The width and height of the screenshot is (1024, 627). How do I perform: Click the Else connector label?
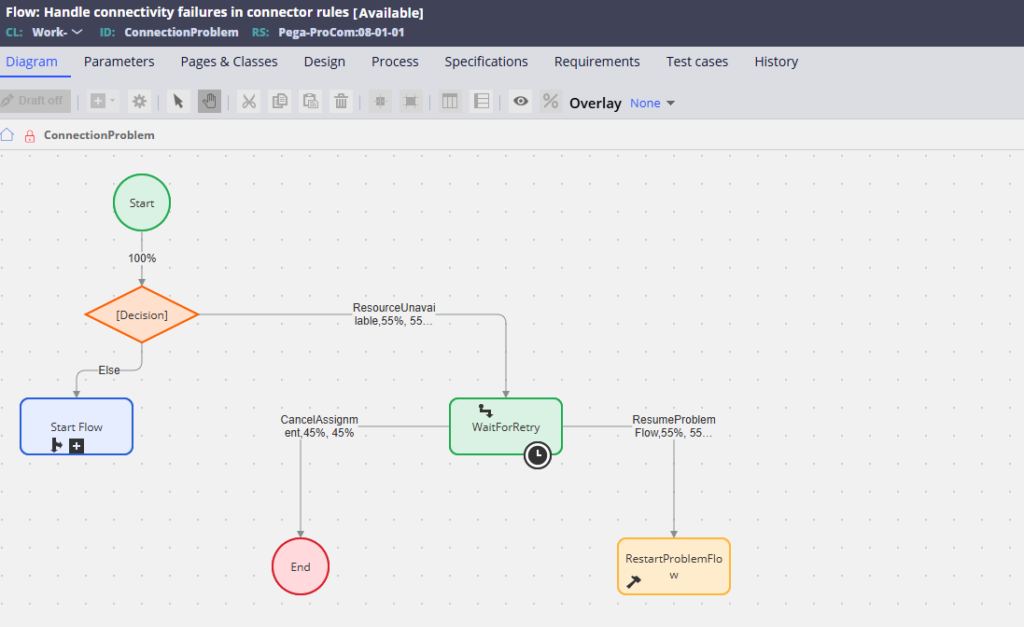(109, 370)
